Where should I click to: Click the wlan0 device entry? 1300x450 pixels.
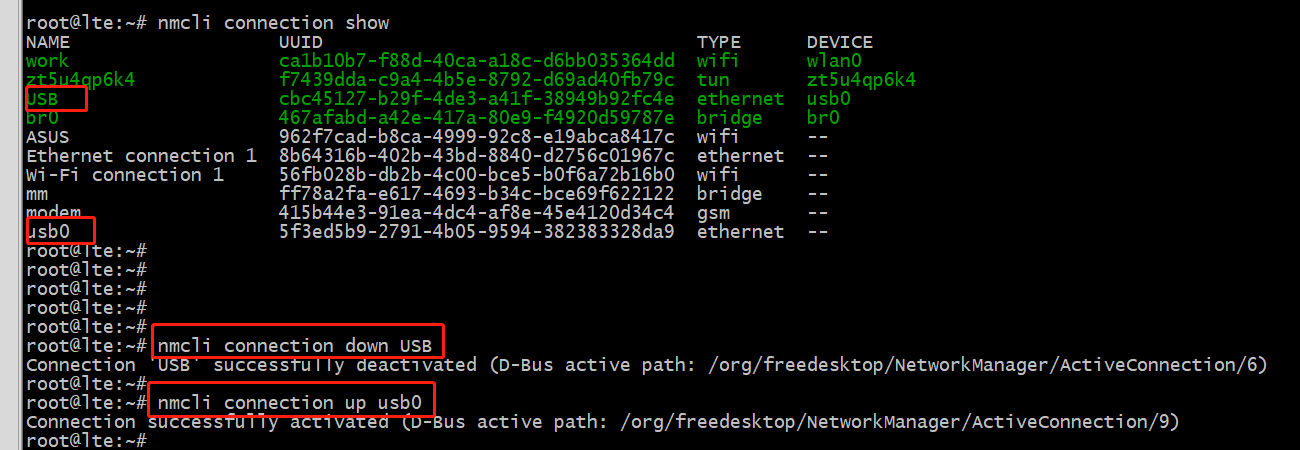[x=834, y=61]
